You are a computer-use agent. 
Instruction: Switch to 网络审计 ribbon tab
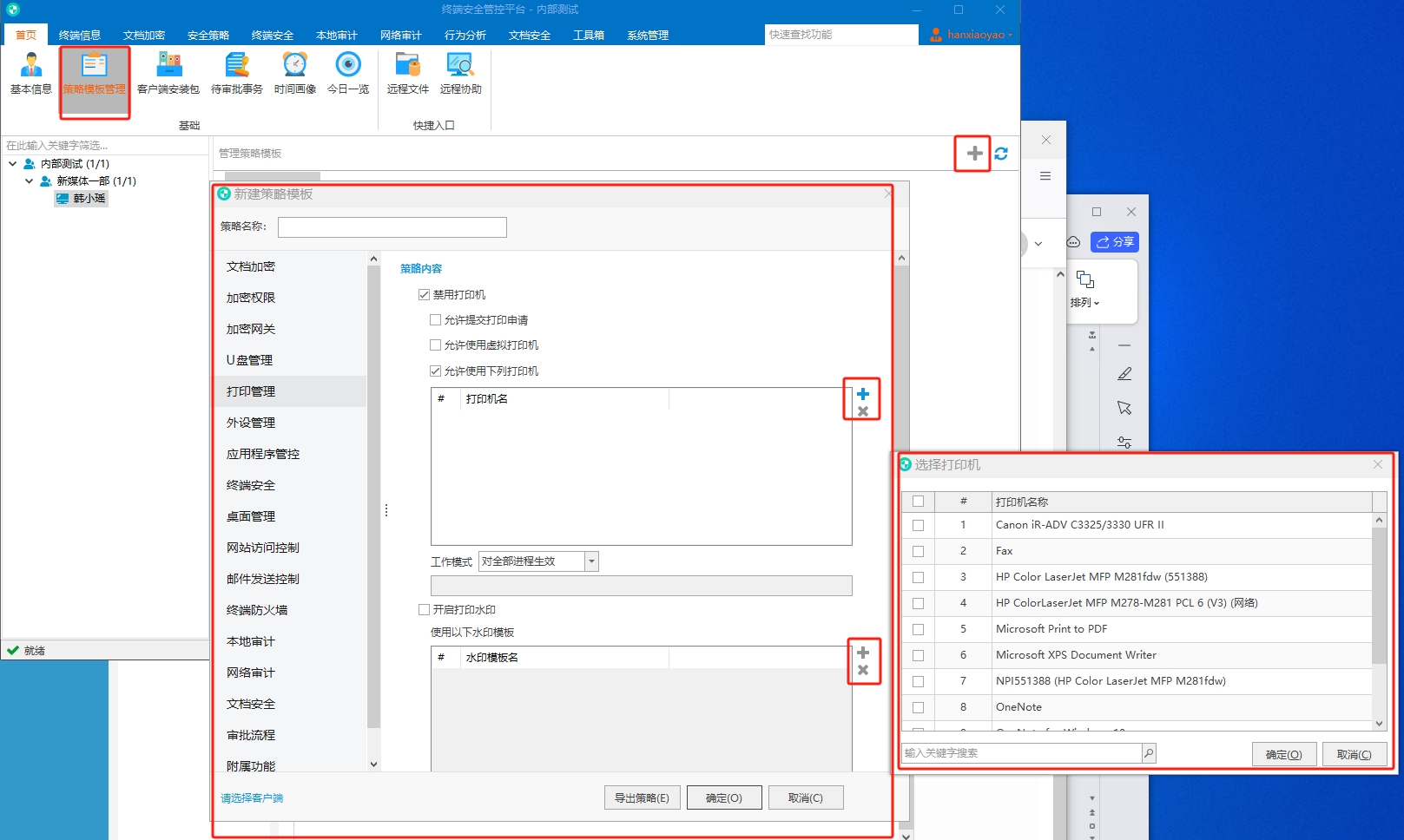coord(401,36)
